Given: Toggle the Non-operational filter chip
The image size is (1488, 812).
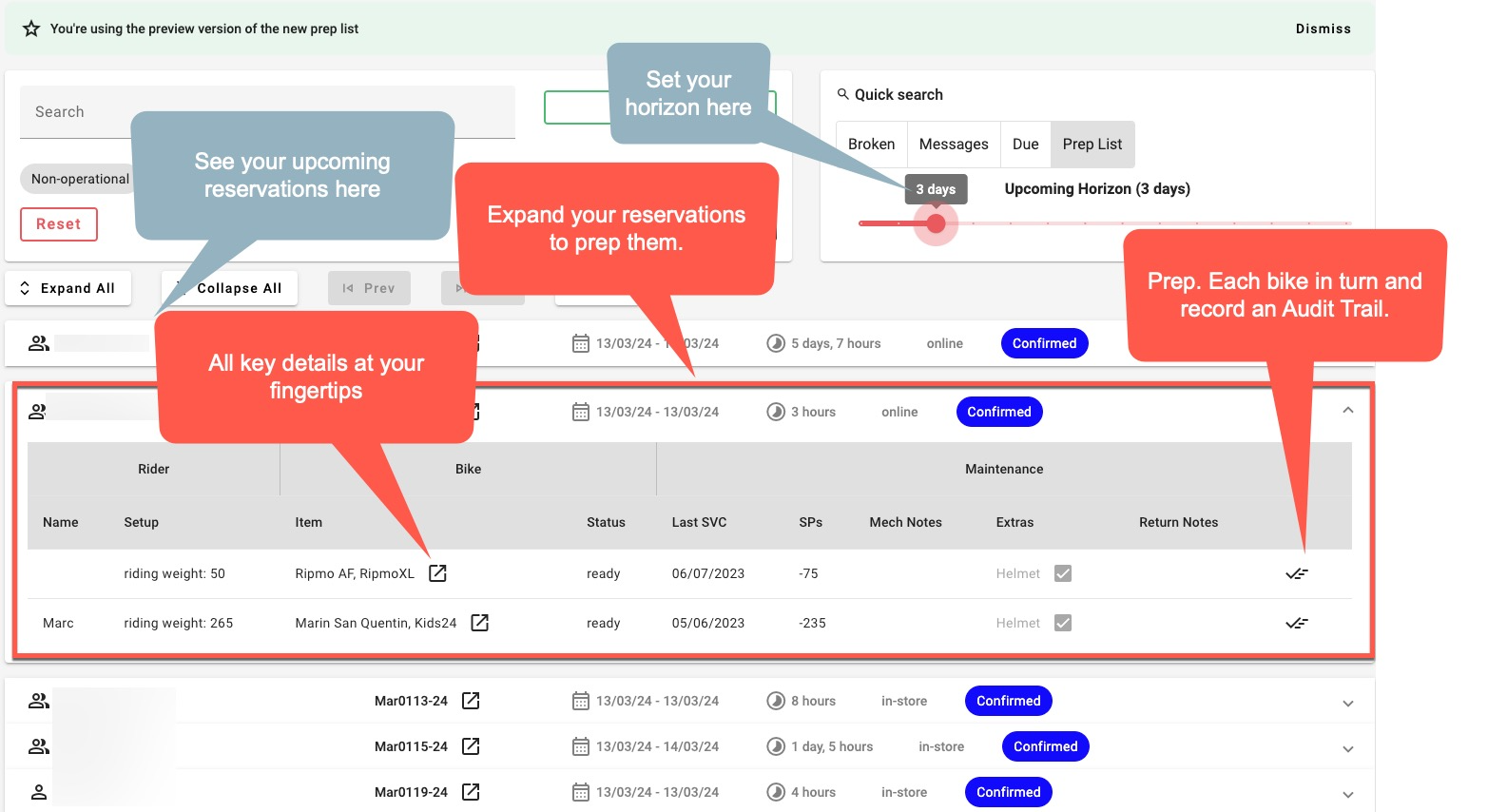Looking at the screenshot, I should pos(78,179).
